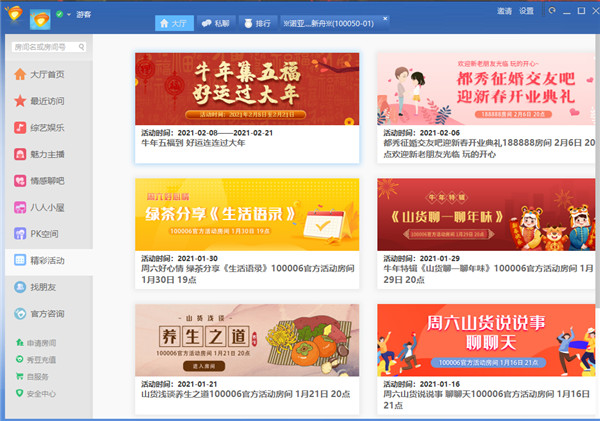Open the 养生之道 banner
The height and width of the screenshot is (421, 600).
247,340
